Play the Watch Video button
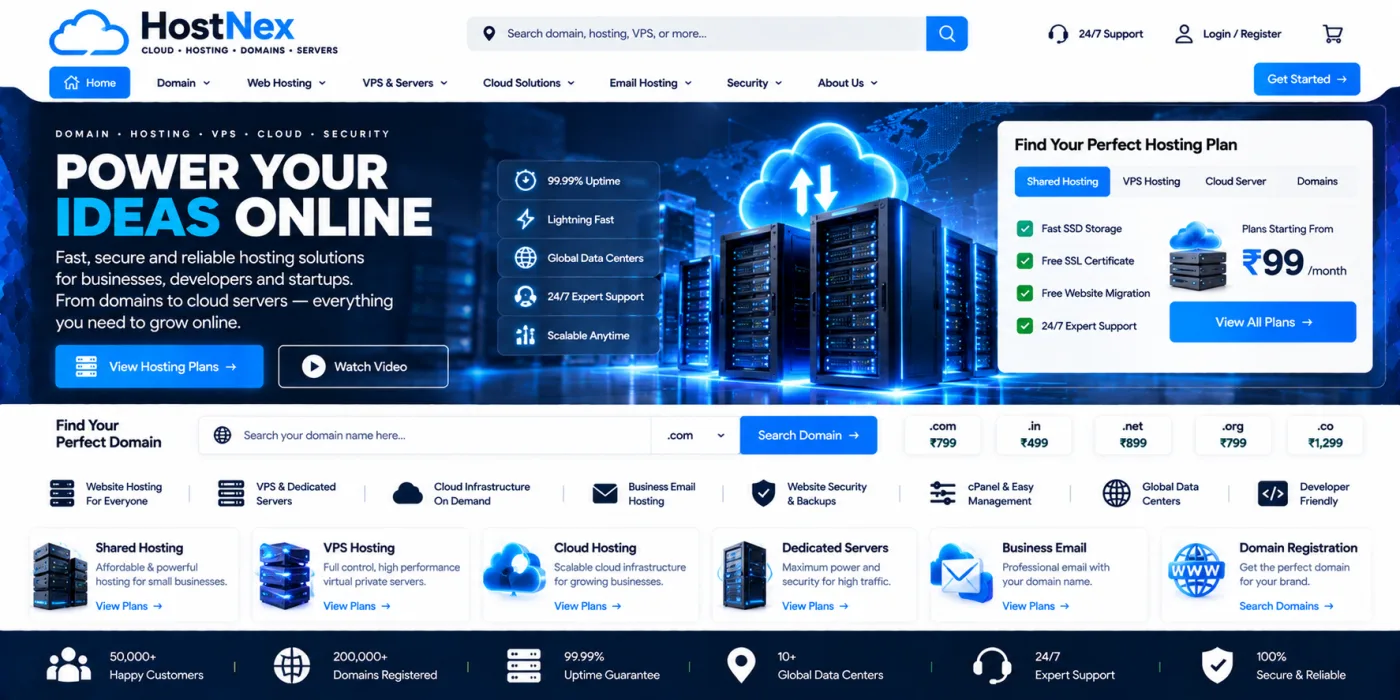 (363, 366)
